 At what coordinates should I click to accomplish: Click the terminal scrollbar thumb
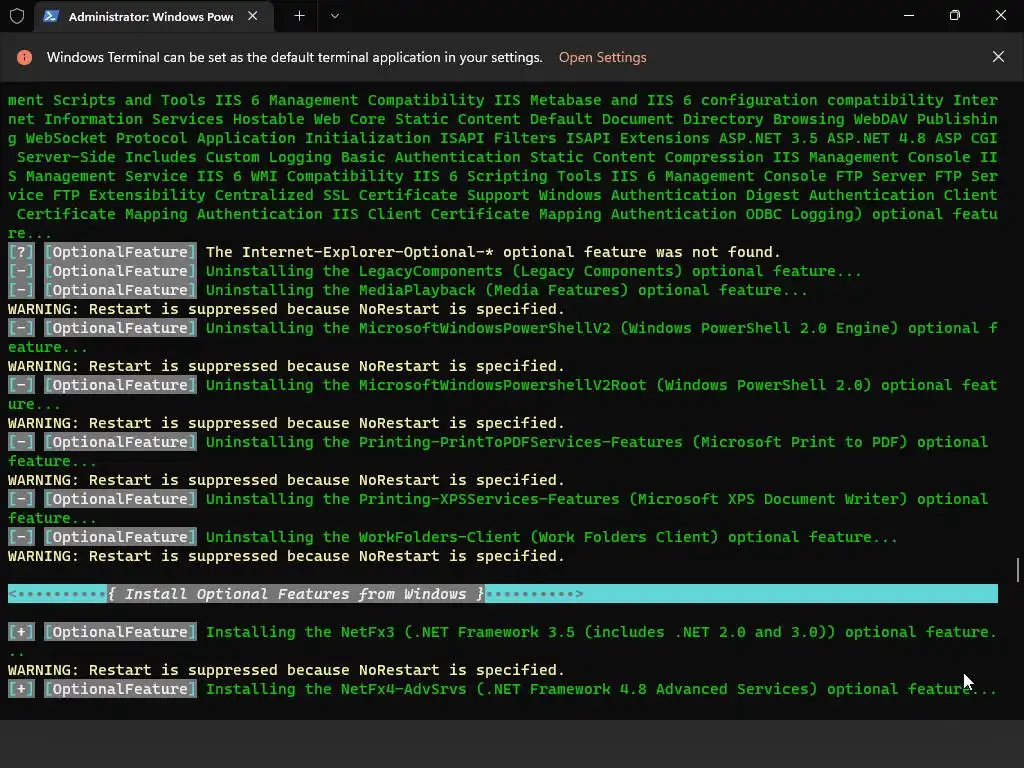1017,569
